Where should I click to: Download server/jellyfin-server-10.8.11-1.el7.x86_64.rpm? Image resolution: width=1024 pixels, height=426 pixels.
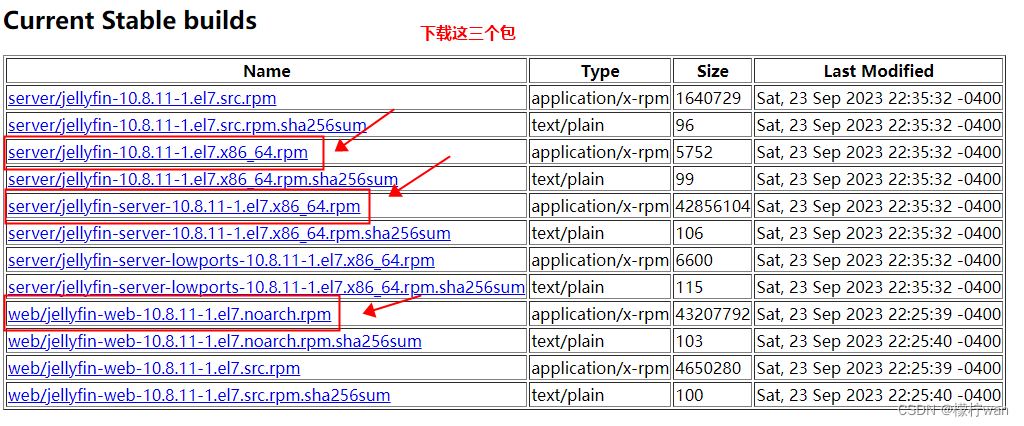pos(184,206)
